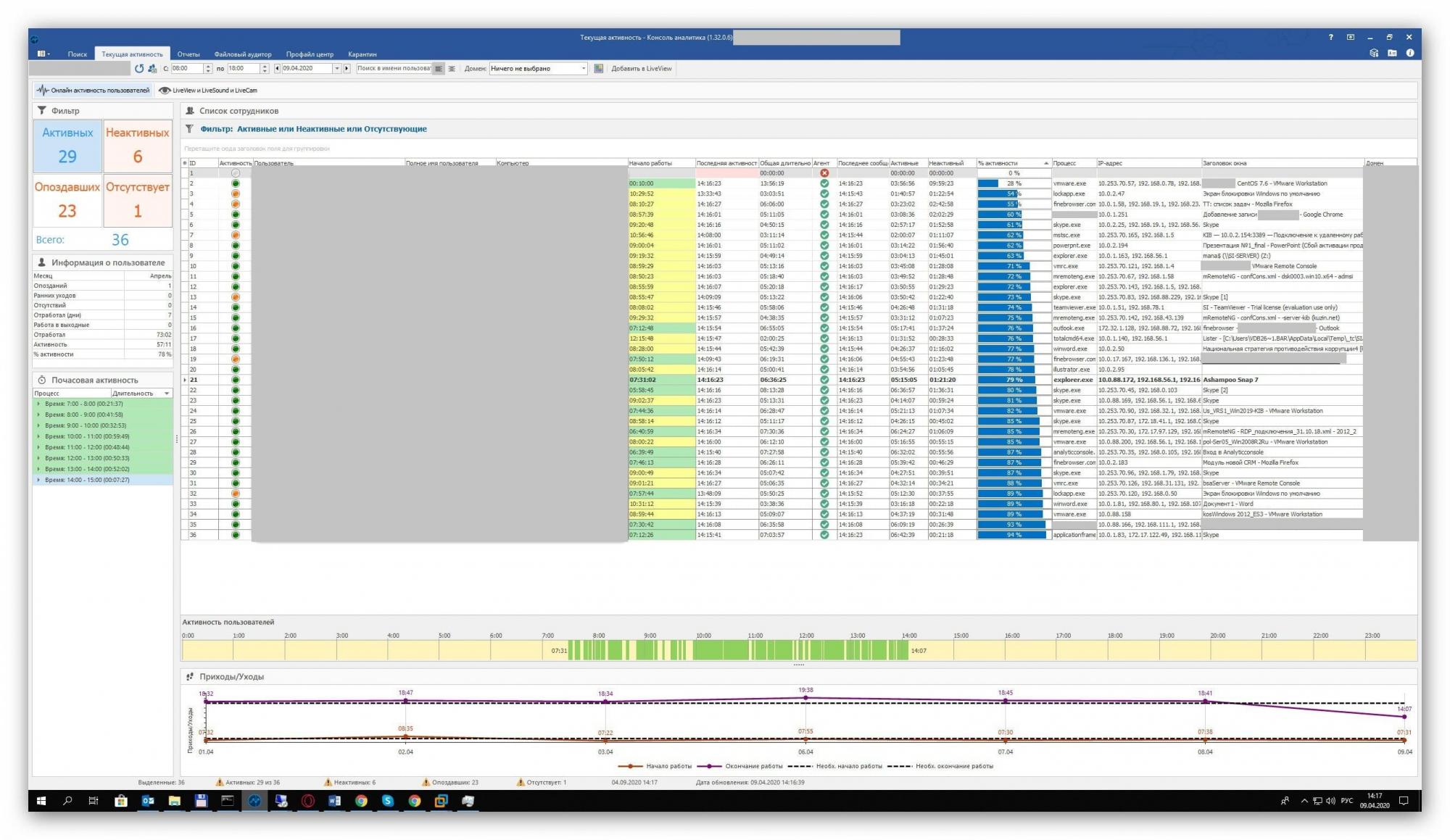The height and width of the screenshot is (840, 1450).
Task: Open the Домен dropdown
Action: tap(584, 69)
